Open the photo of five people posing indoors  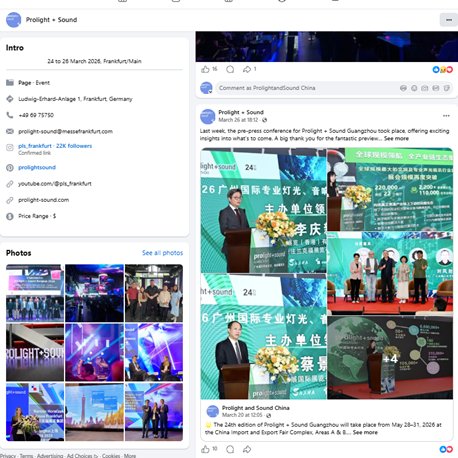pos(154,293)
